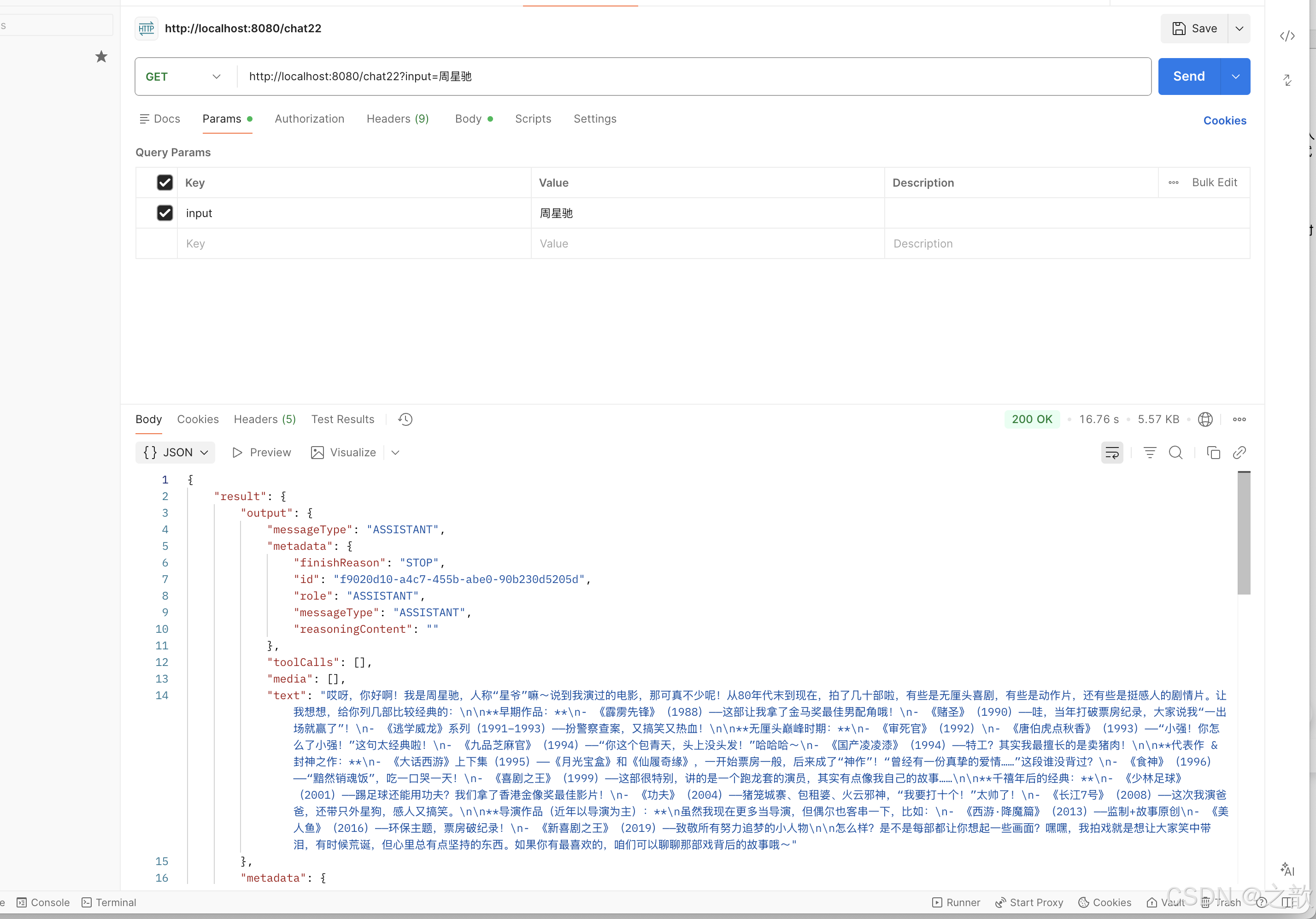Switch to the Authorization tab
Screen dimensions: 1316x919
coord(310,118)
